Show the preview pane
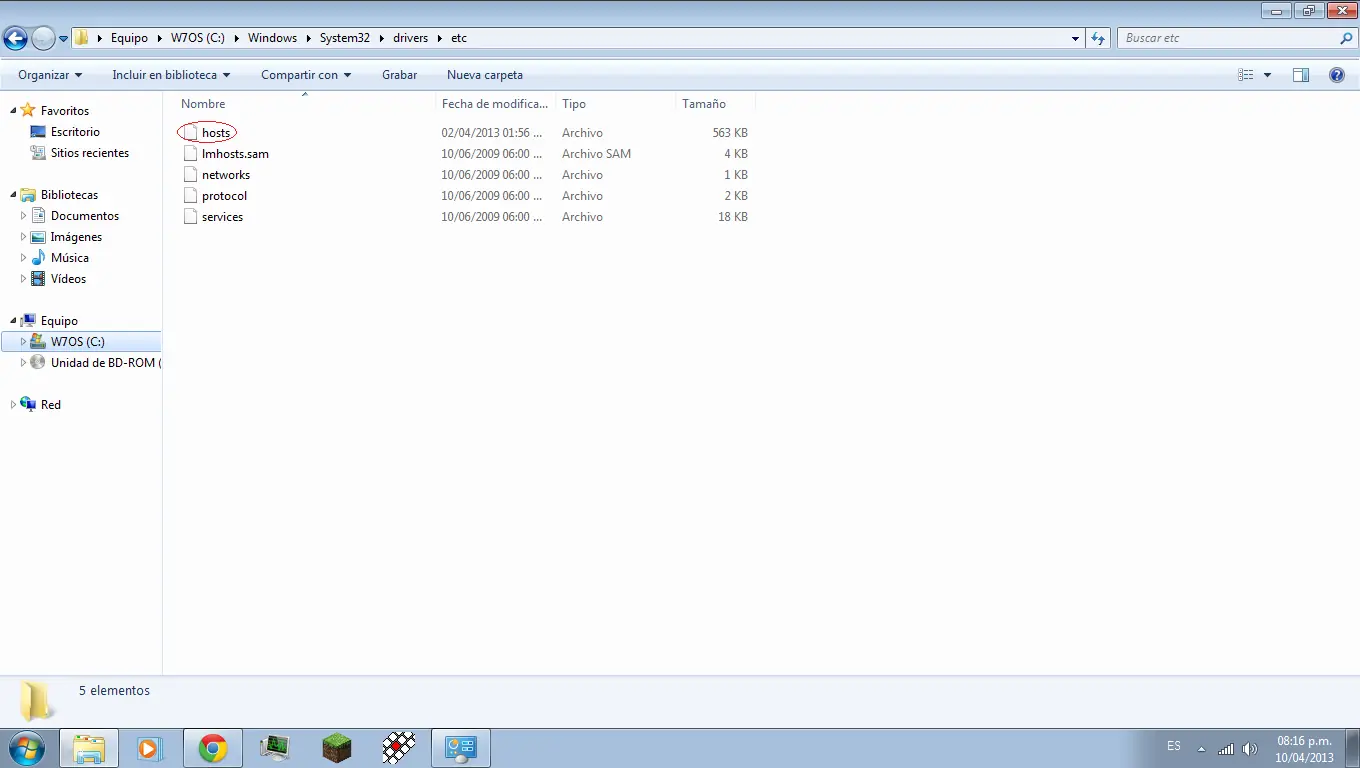The height and width of the screenshot is (768, 1360). [1301, 75]
